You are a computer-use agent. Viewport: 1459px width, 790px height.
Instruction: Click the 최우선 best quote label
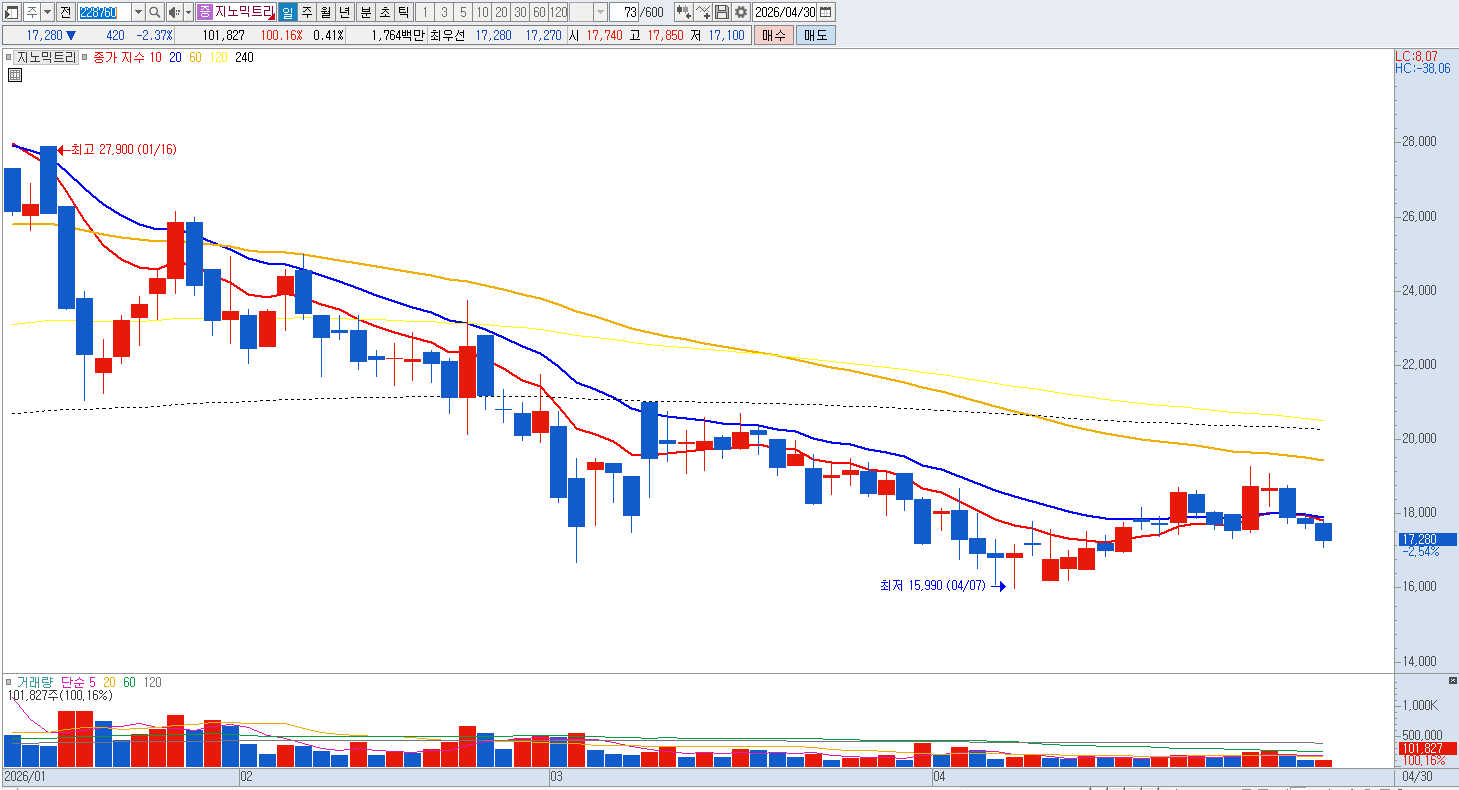pos(447,35)
